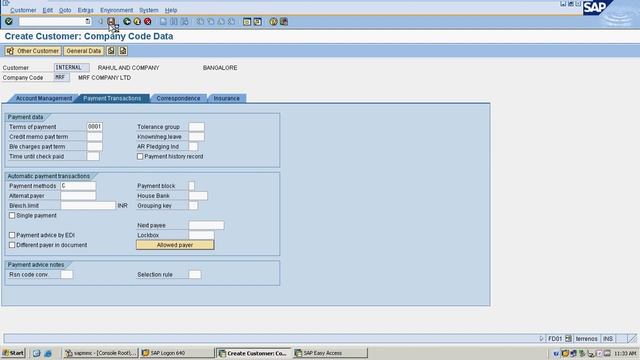Tick the Payment history record checkbox
Viewport: 640px width, 360px height.
[140, 156]
